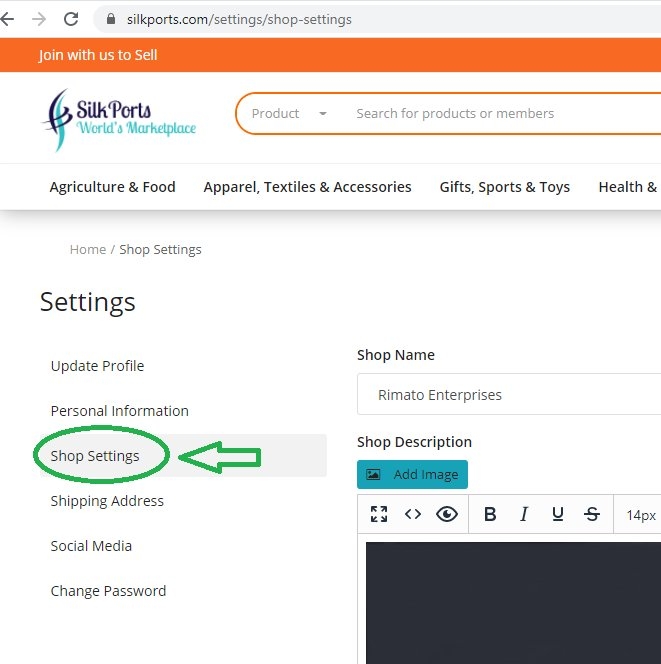Expand the Product search type dropdown
The width and height of the screenshot is (661, 664).
(x=289, y=113)
